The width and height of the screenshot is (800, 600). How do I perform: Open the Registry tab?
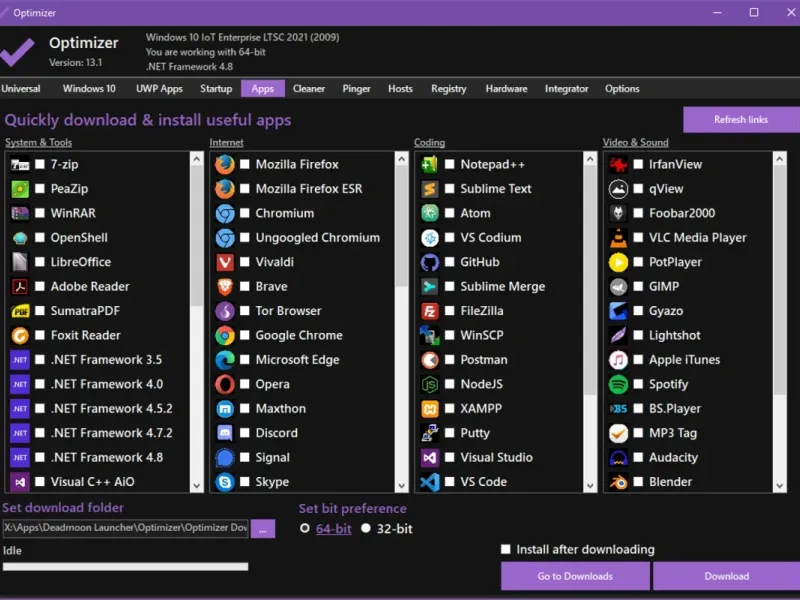[448, 89]
